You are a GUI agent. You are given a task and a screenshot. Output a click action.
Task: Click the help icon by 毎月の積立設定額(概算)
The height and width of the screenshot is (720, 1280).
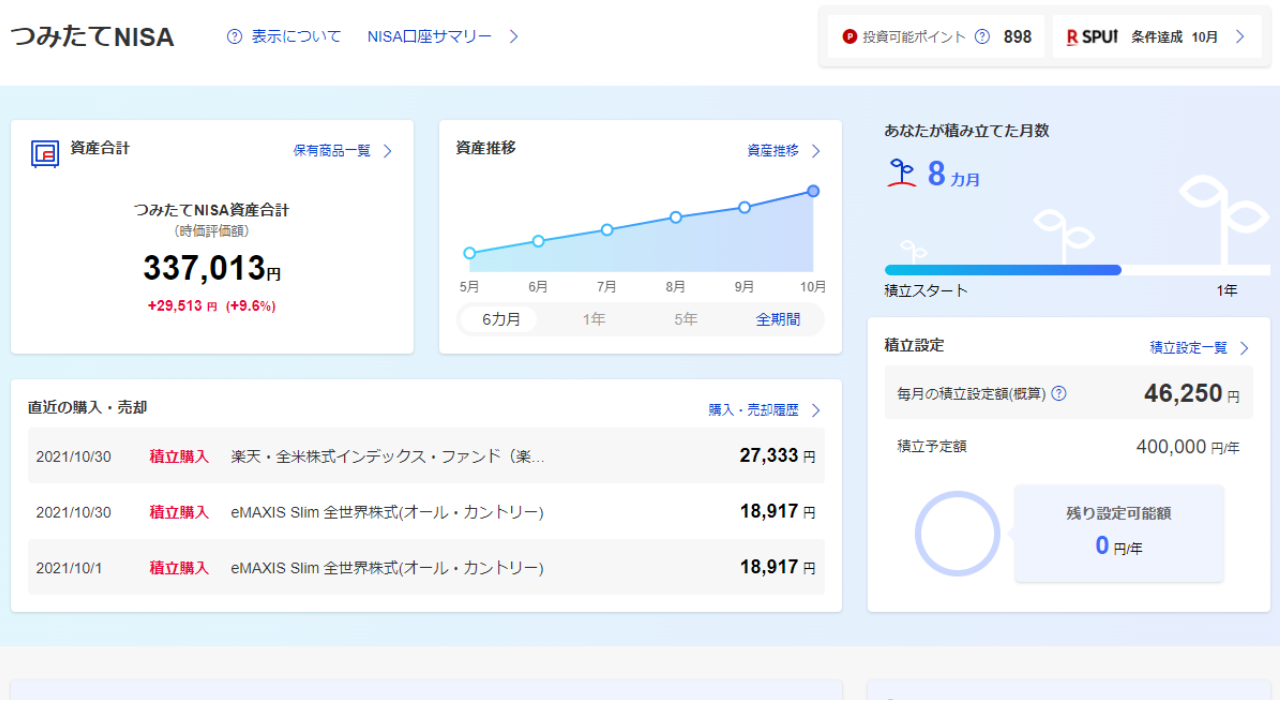1059,394
